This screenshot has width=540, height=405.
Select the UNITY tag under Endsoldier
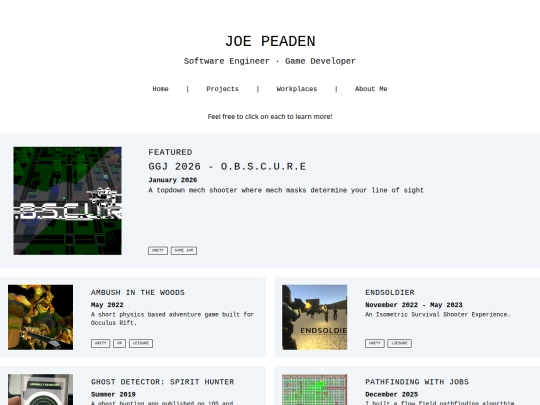[375, 343]
